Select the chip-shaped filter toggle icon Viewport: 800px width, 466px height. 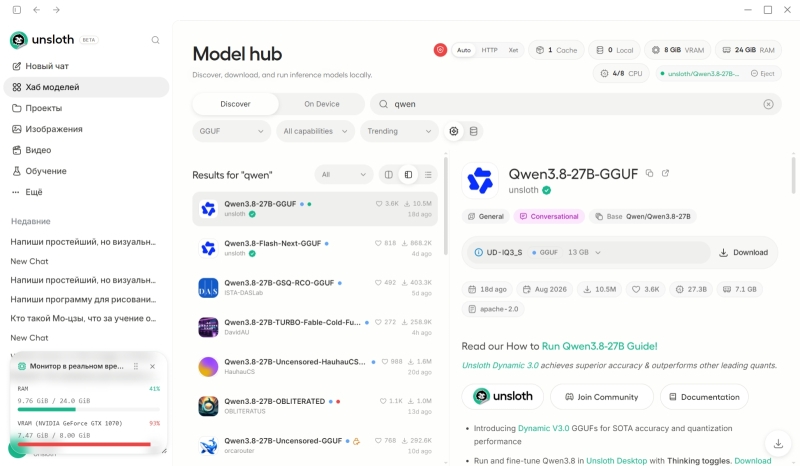(x=454, y=131)
